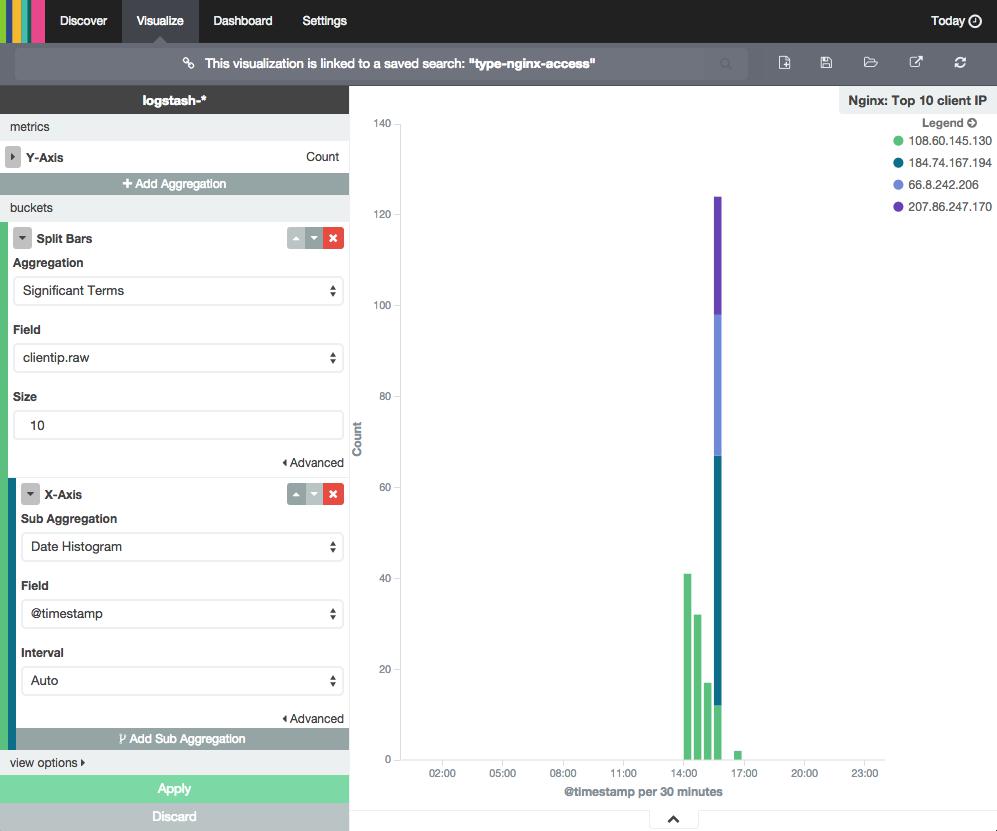
Task: Remove the Split Bars bucket with the red X
Action: click(334, 238)
